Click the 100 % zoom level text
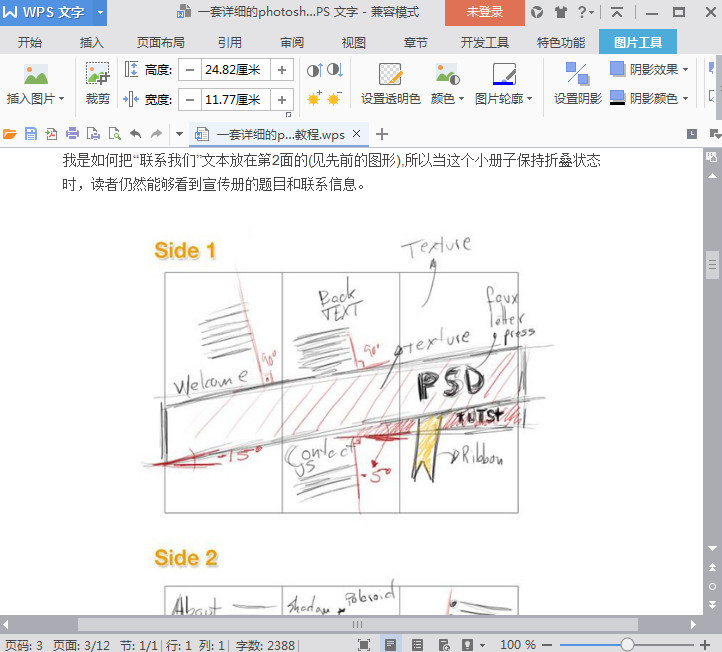This screenshot has width=722, height=652. point(518,645)
